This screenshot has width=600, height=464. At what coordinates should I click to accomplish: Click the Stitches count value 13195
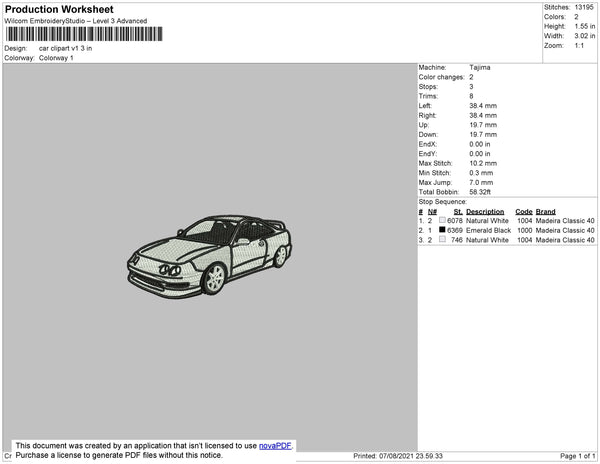586,7
